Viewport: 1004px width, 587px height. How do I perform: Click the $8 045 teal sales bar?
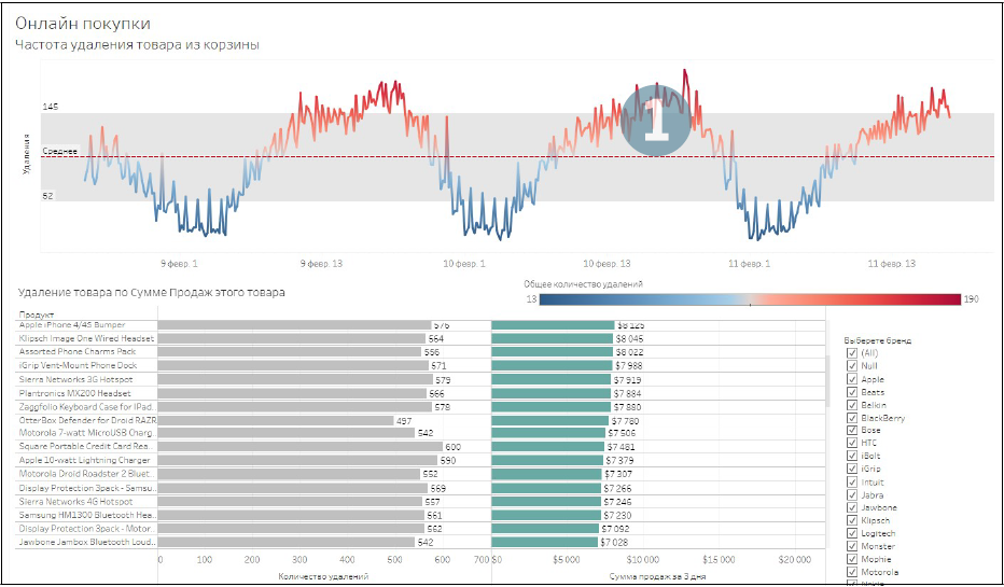(x=552, y=339)
